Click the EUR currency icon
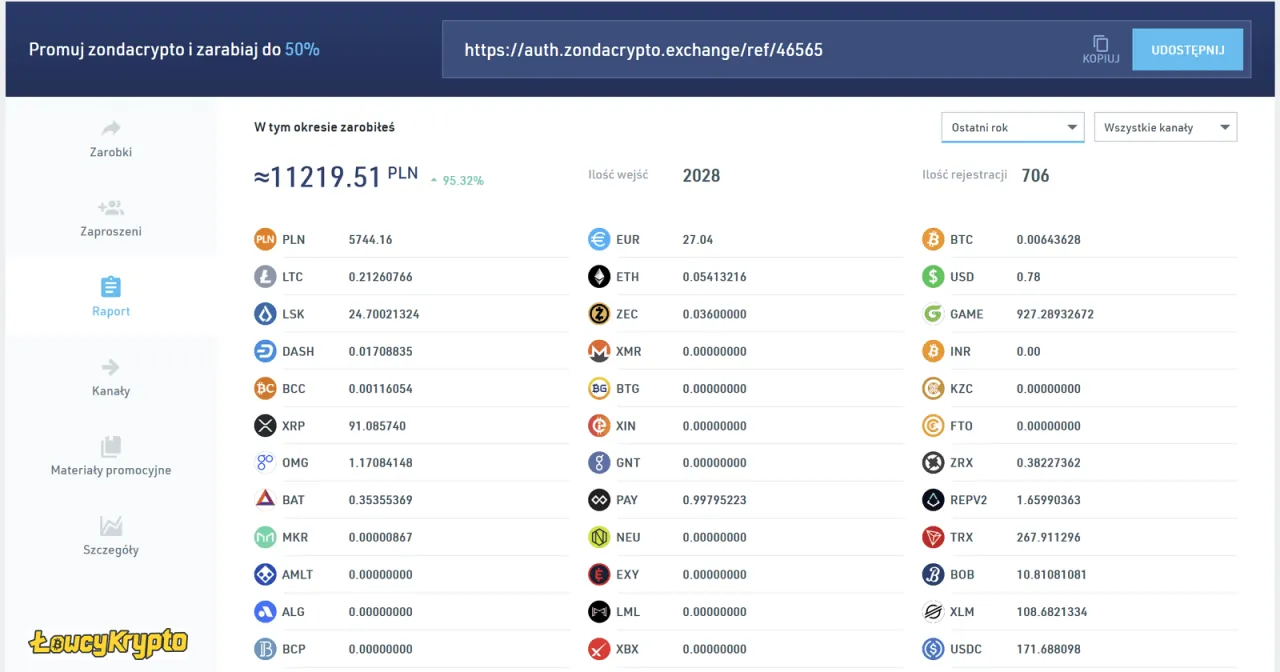The height and width of the screenshot is (672, 1280). pyautogui.click(x=599, y=239)
